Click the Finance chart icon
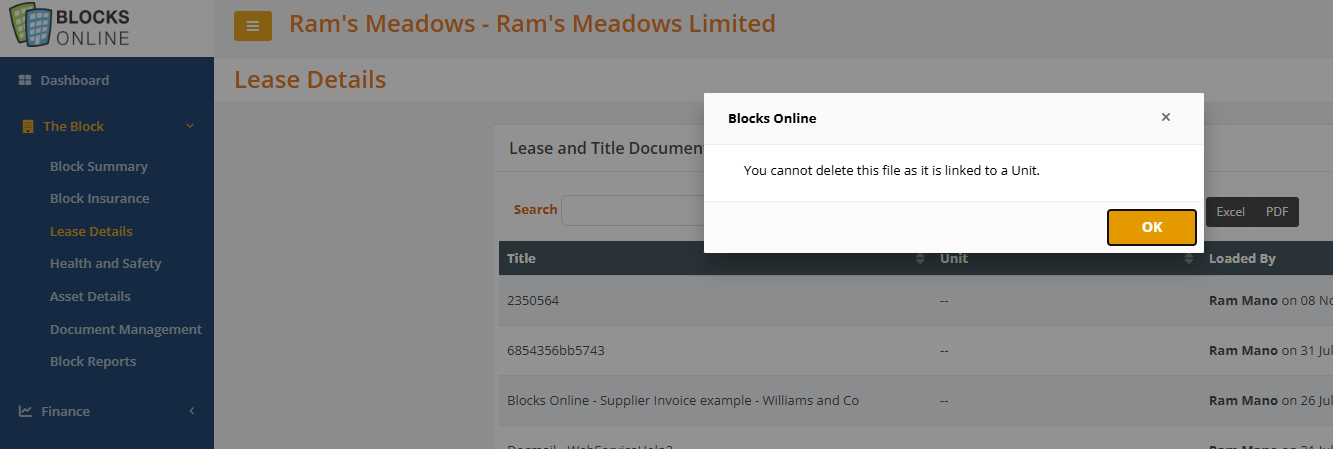The height and width of the screenshot is (449, 1333). point(26,411)
